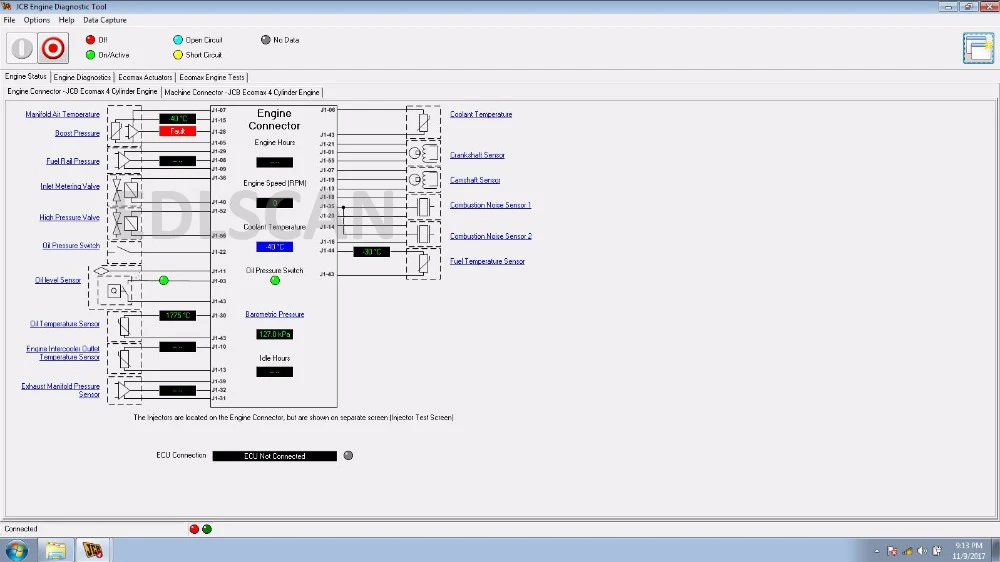Click the green On/Active legend indicator

pos(91,55)
